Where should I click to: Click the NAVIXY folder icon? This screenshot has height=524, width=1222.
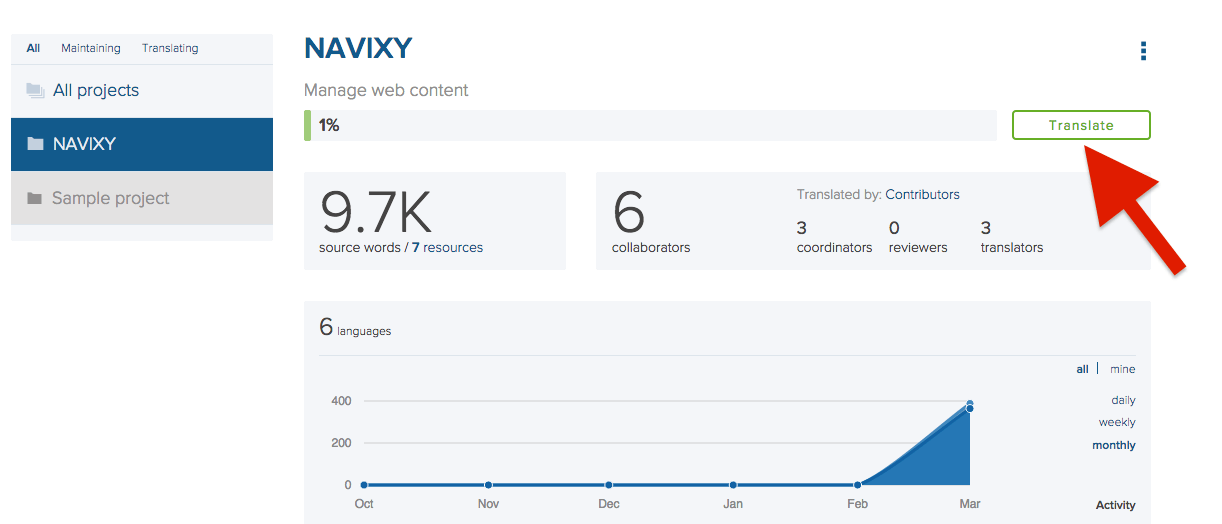point(35,144)
